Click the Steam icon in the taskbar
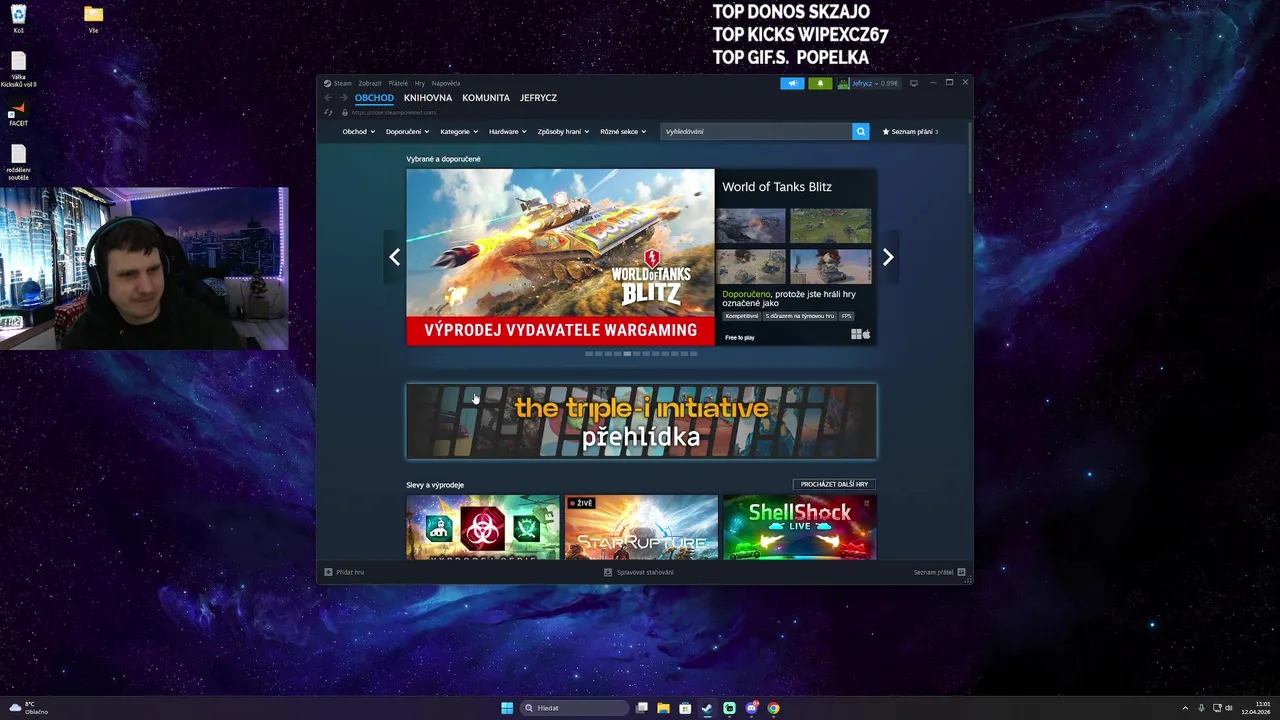The width and height of the screenshot is (1280, 720). pos(707,708)
